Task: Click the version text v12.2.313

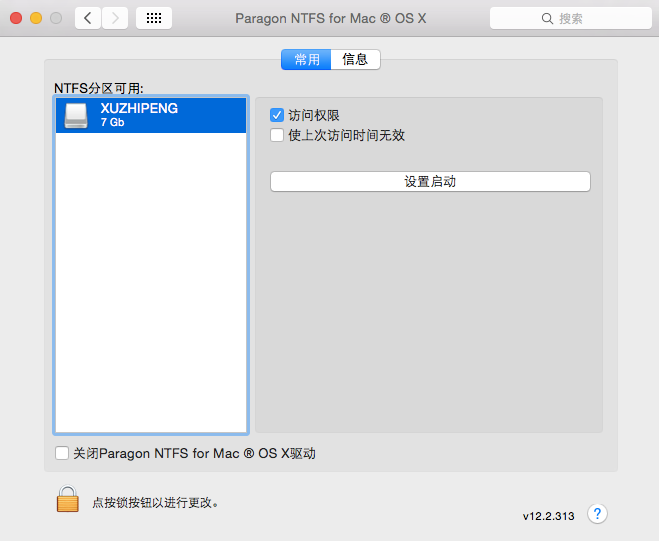Action: pyautogui.click(x=548, y=516)
